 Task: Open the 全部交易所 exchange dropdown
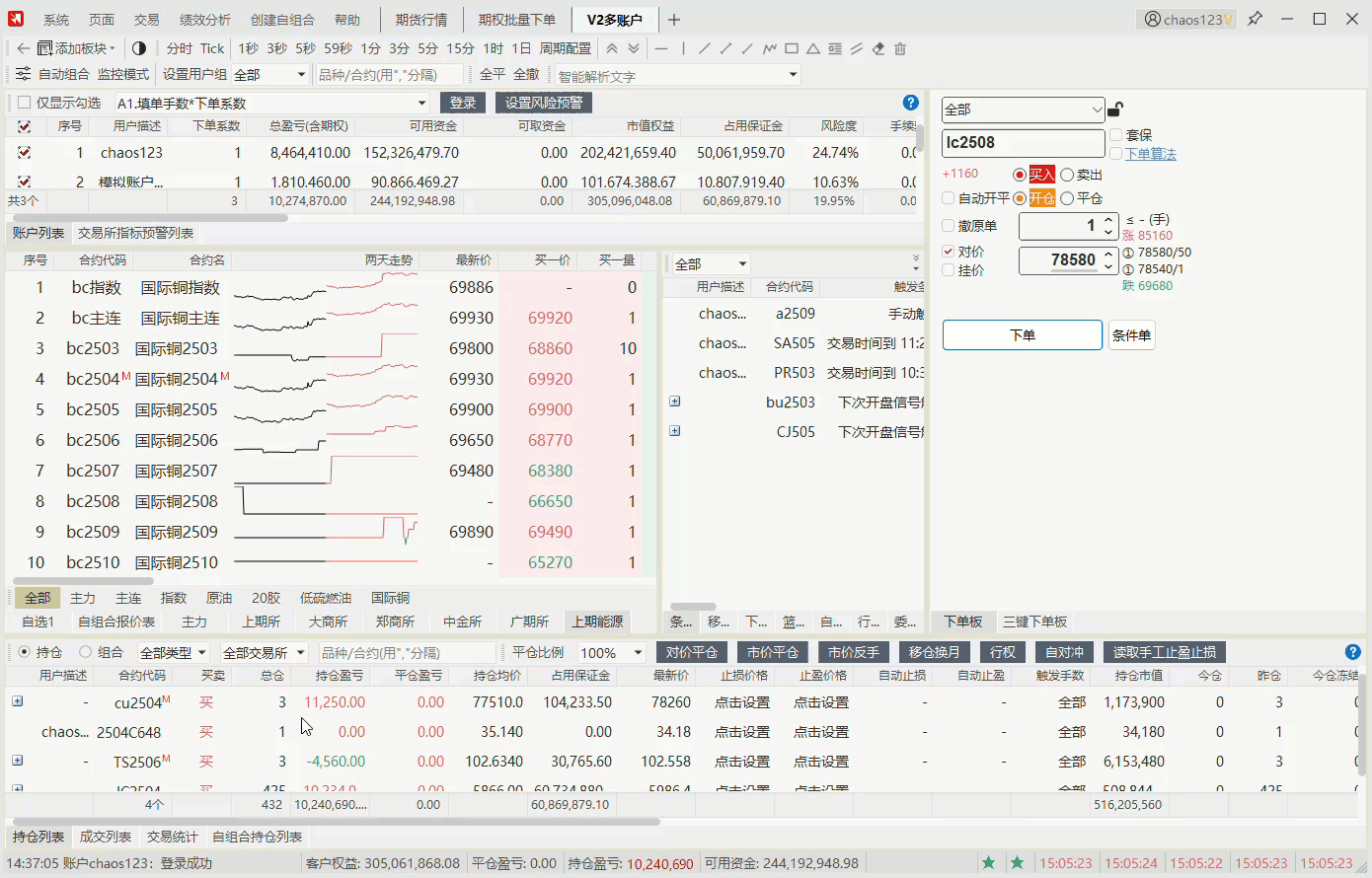coord(263,652)
